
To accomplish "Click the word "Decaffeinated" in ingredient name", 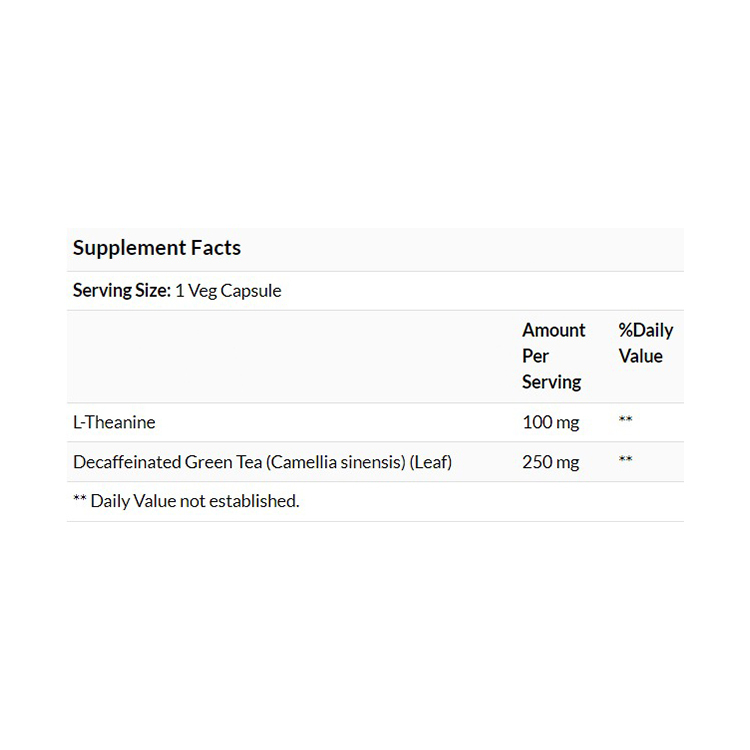I will pyautogui.click(x=126, y=462).
